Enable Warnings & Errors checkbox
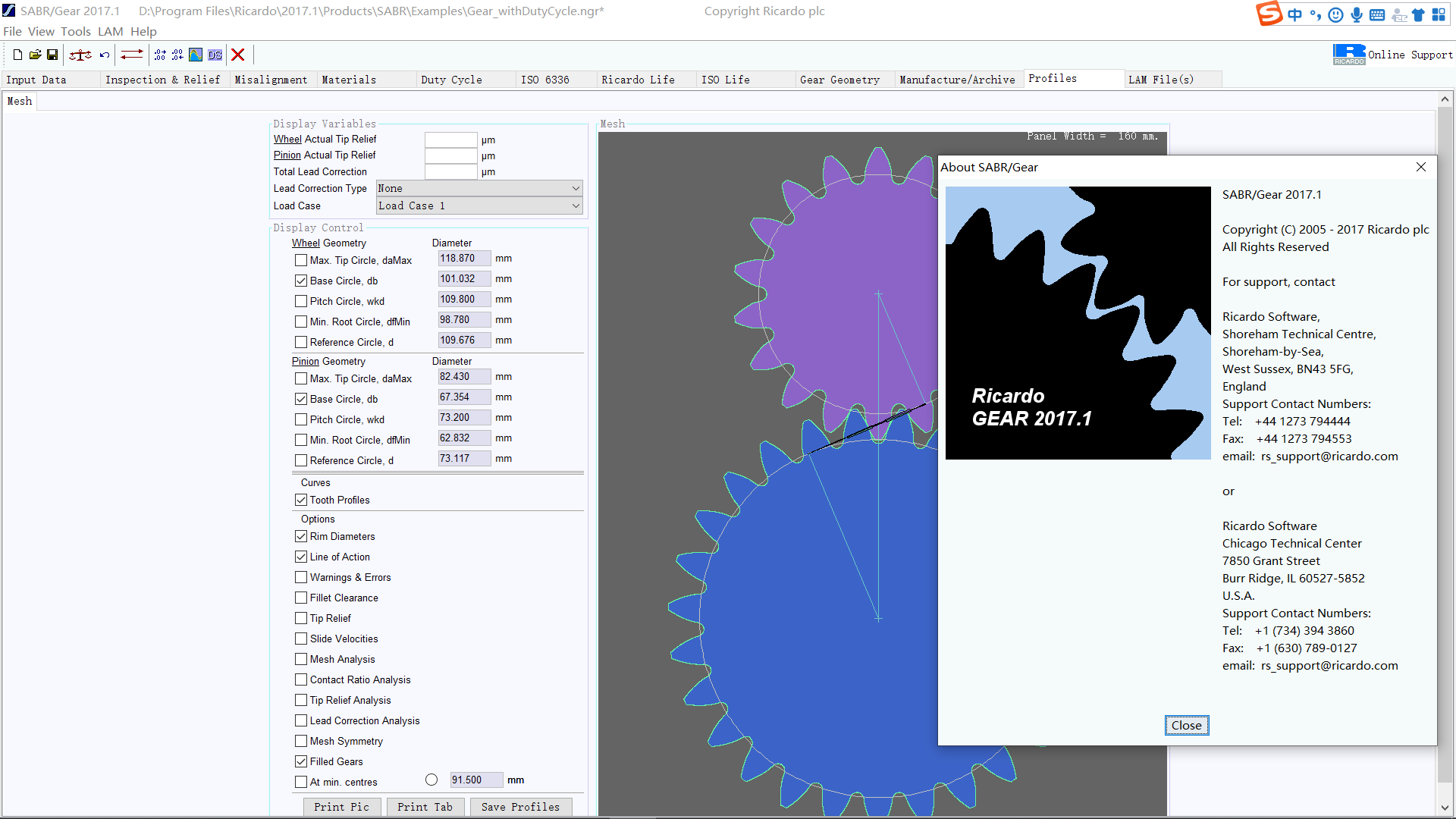 (x=301, y=577)
